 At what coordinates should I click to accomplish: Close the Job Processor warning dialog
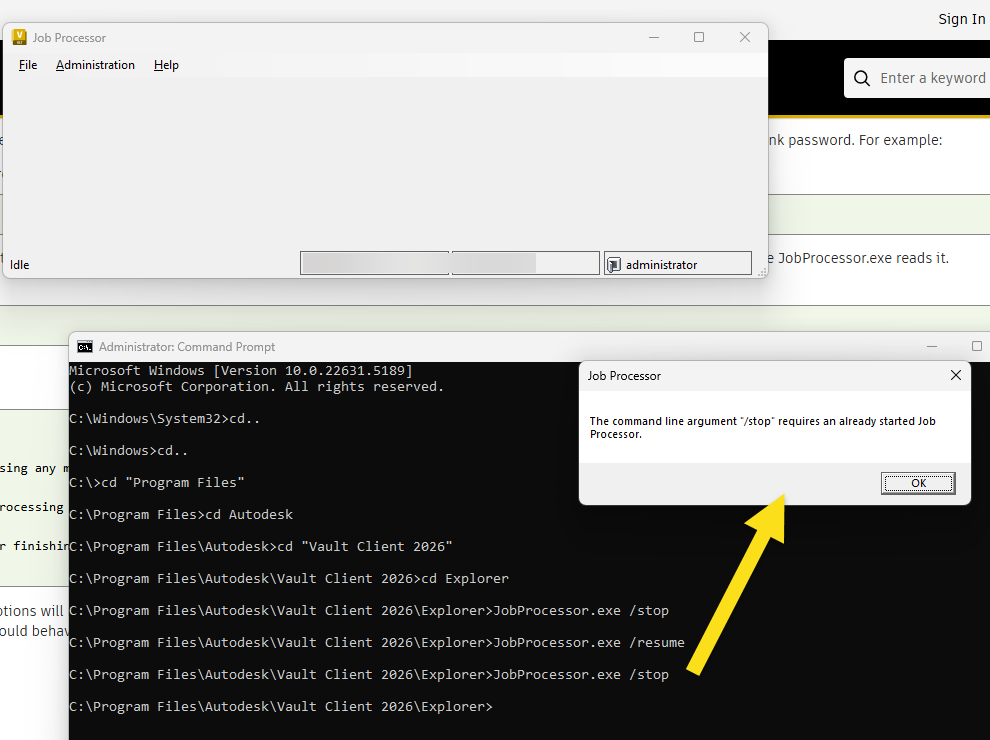coord(955,375)
